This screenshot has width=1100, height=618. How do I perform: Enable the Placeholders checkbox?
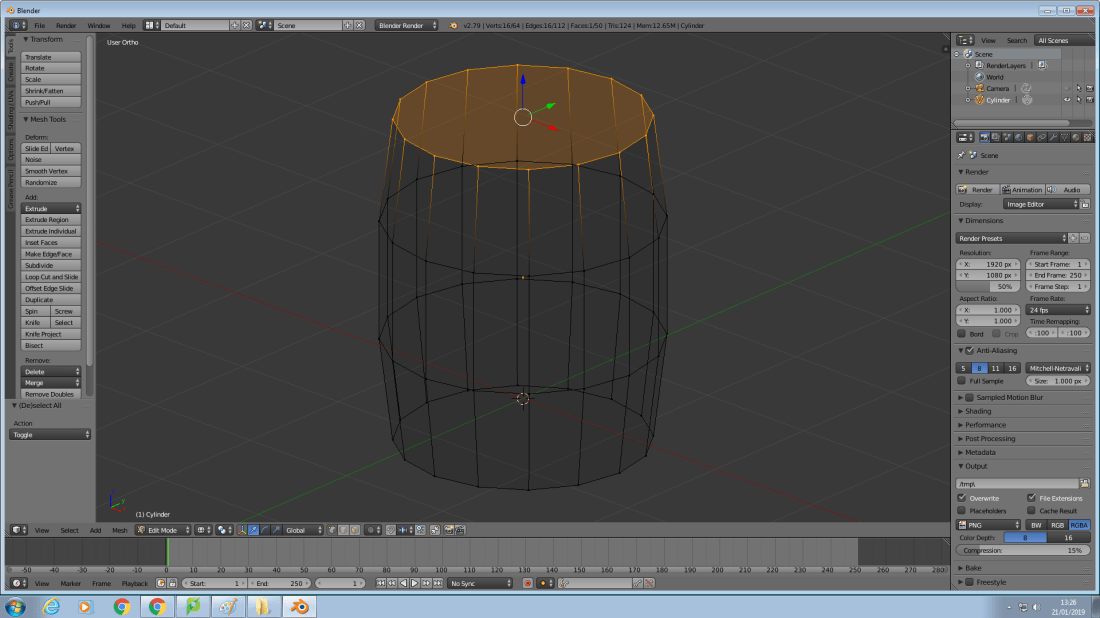point(962,510)
